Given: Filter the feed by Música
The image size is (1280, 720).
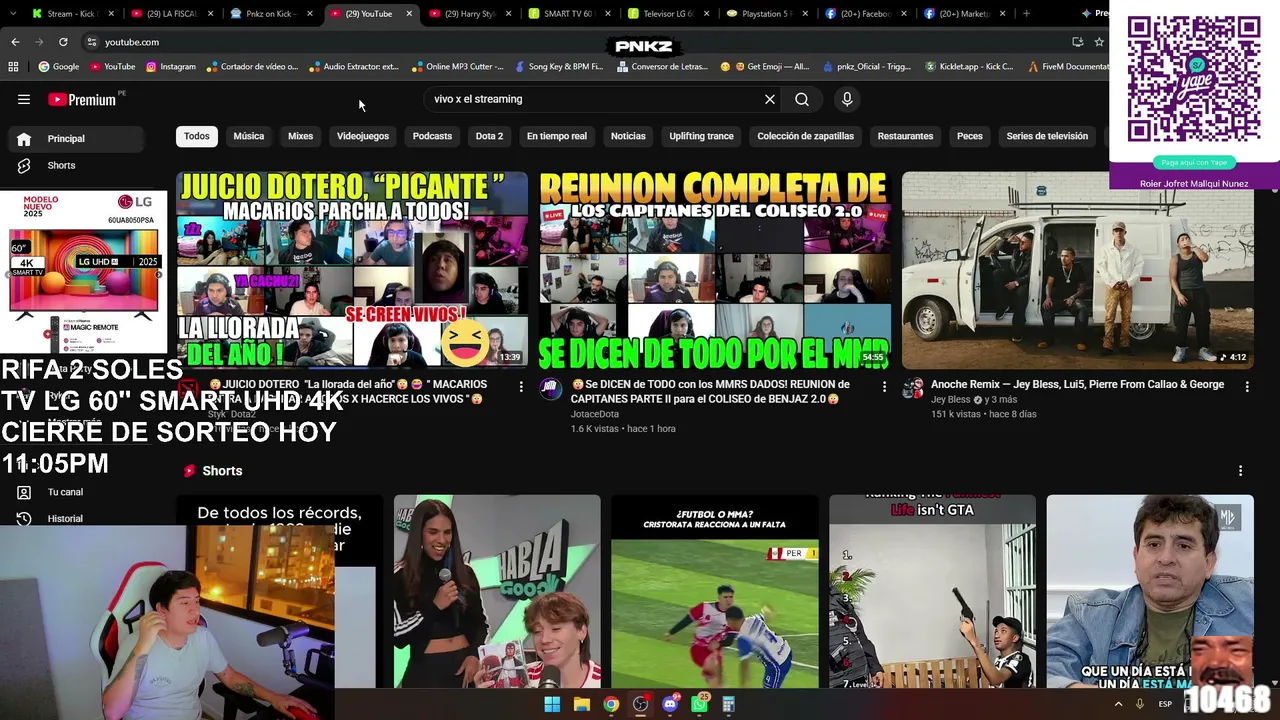Looking at the screenshot, I should click(249, 136).
